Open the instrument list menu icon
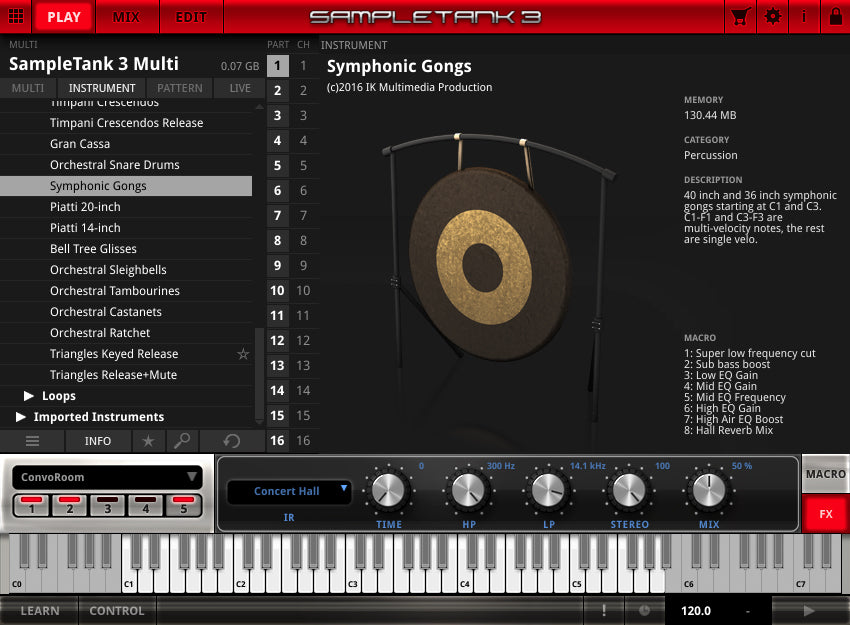The height and width of the screenshot is (625, 850). (33, 441)
